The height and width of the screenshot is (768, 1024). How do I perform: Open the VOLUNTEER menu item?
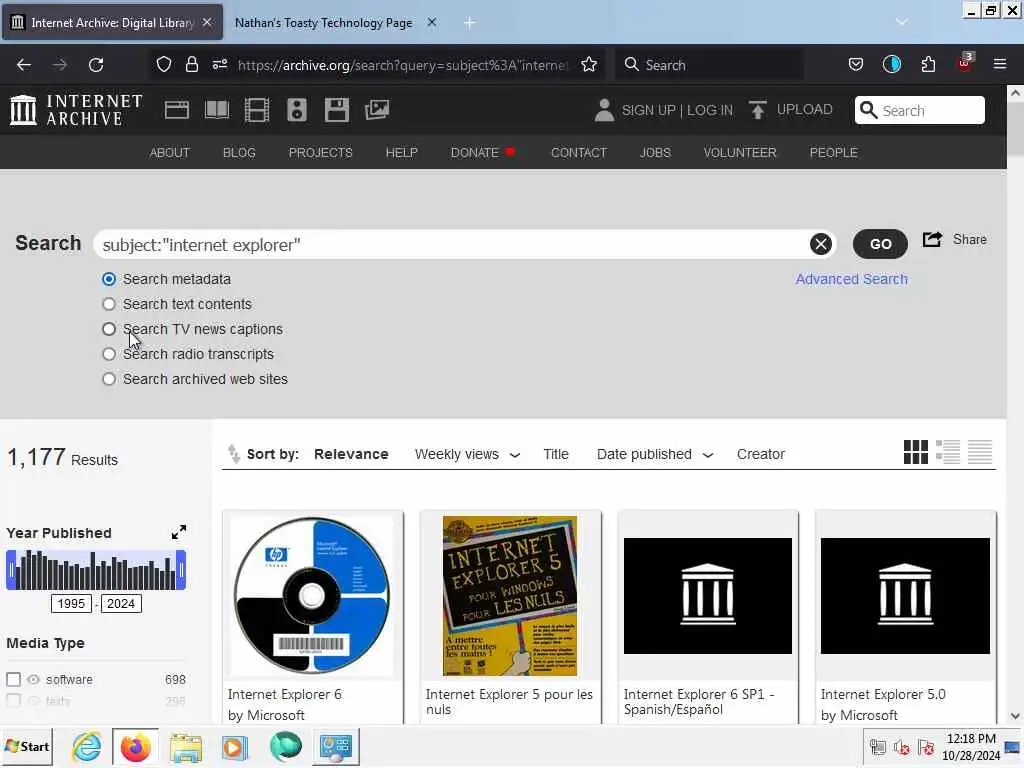(740, 152)
